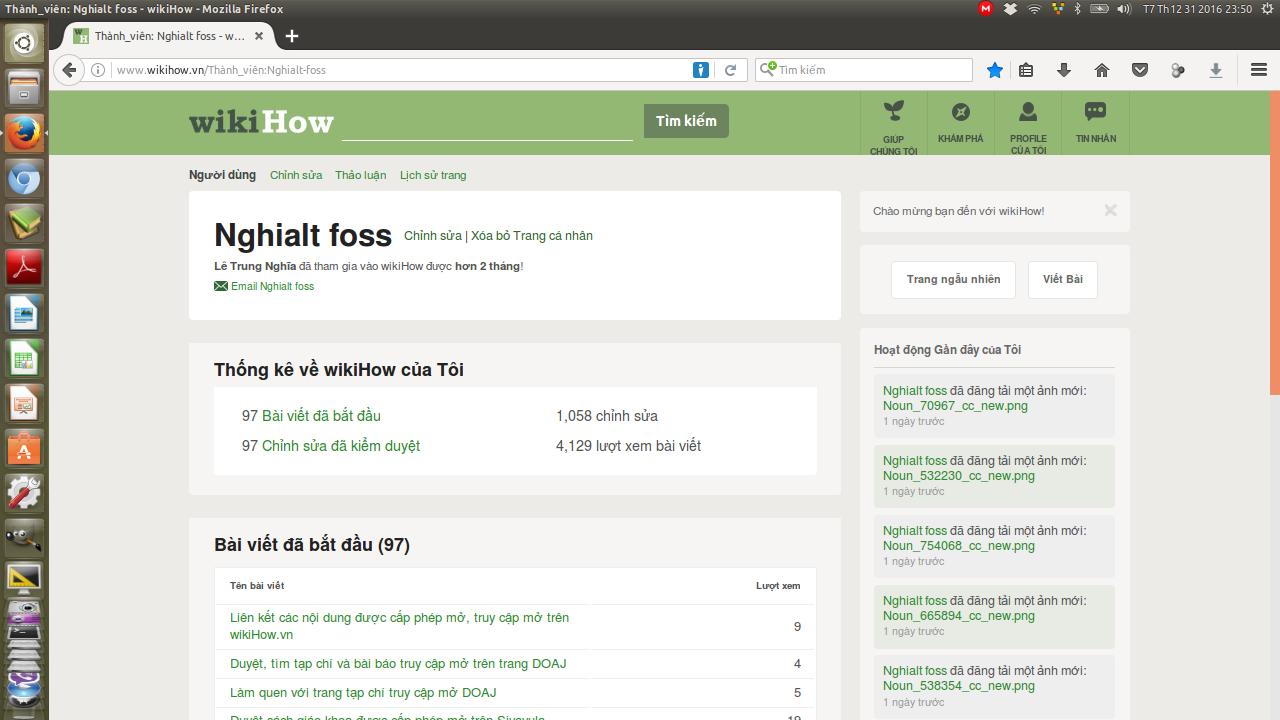Reload the page with the refresh icon
1280x720 pixels.
coord(730,70)
